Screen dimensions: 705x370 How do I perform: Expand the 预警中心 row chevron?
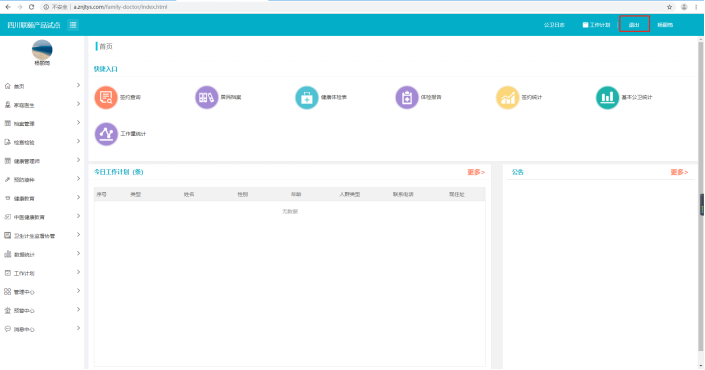(78, 309)
